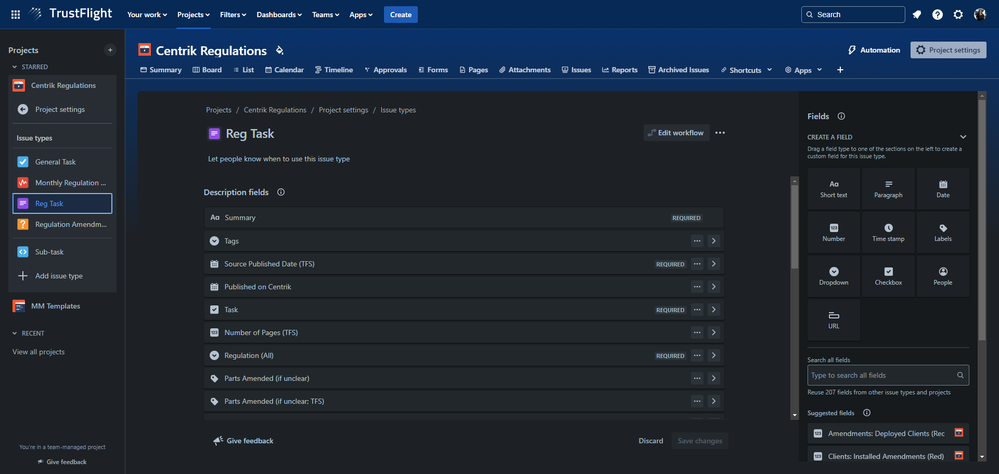Select the URL field type
Screen dimensions: 999x474
tap(833, 320)
